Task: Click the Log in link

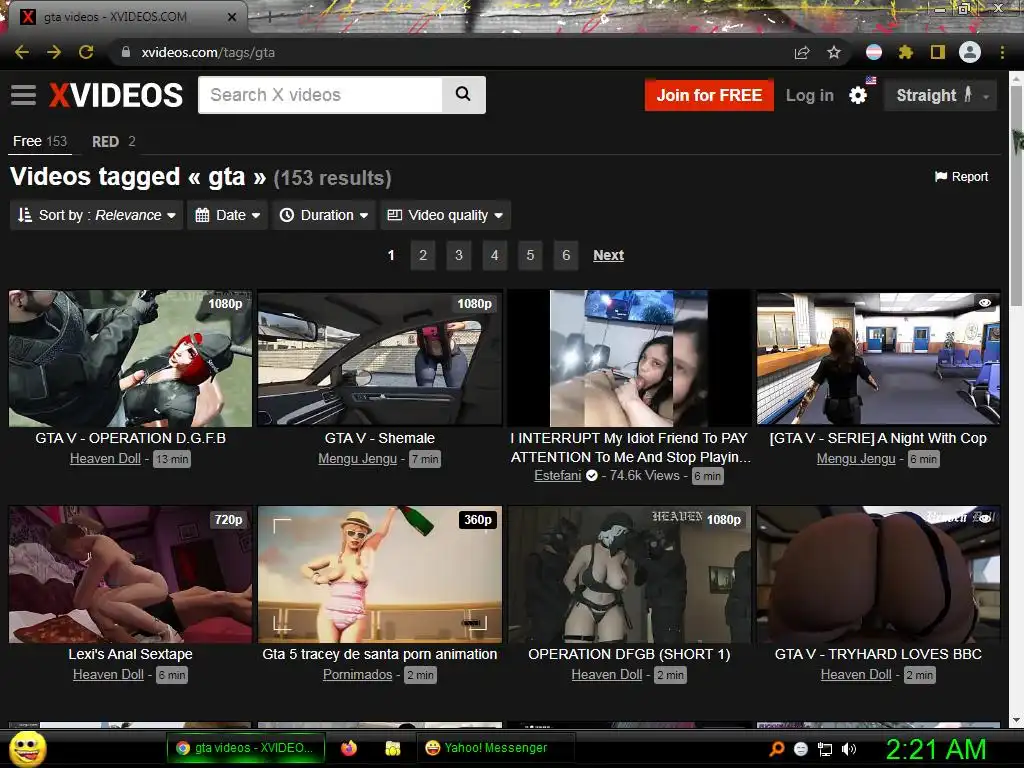Action: coord(810,95)
